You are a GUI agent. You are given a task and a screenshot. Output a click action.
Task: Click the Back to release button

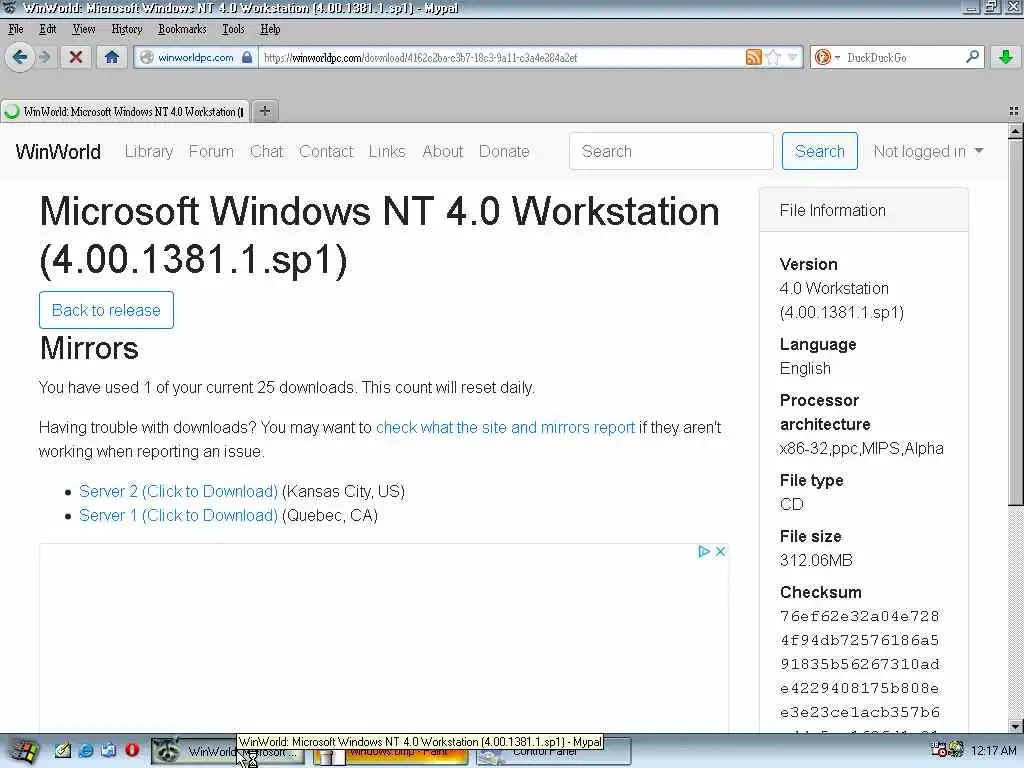(106, 310)
